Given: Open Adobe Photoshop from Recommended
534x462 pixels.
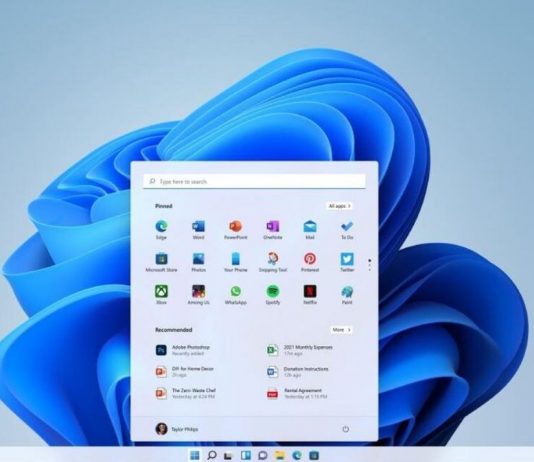Looking at the screenshot, I should pyautogui.click(x=184, y=350).
